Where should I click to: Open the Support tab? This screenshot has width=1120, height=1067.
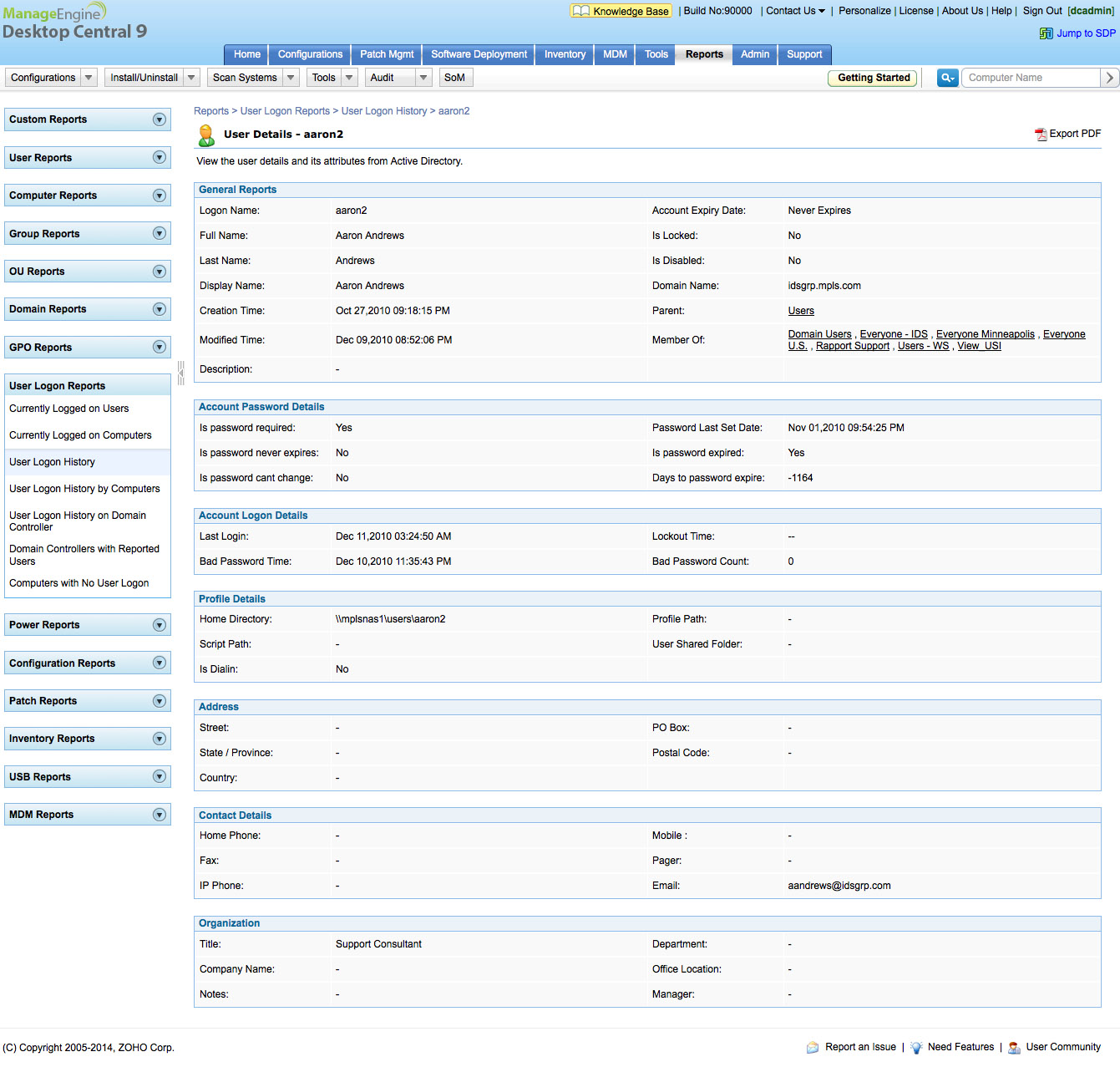(804, 54)
